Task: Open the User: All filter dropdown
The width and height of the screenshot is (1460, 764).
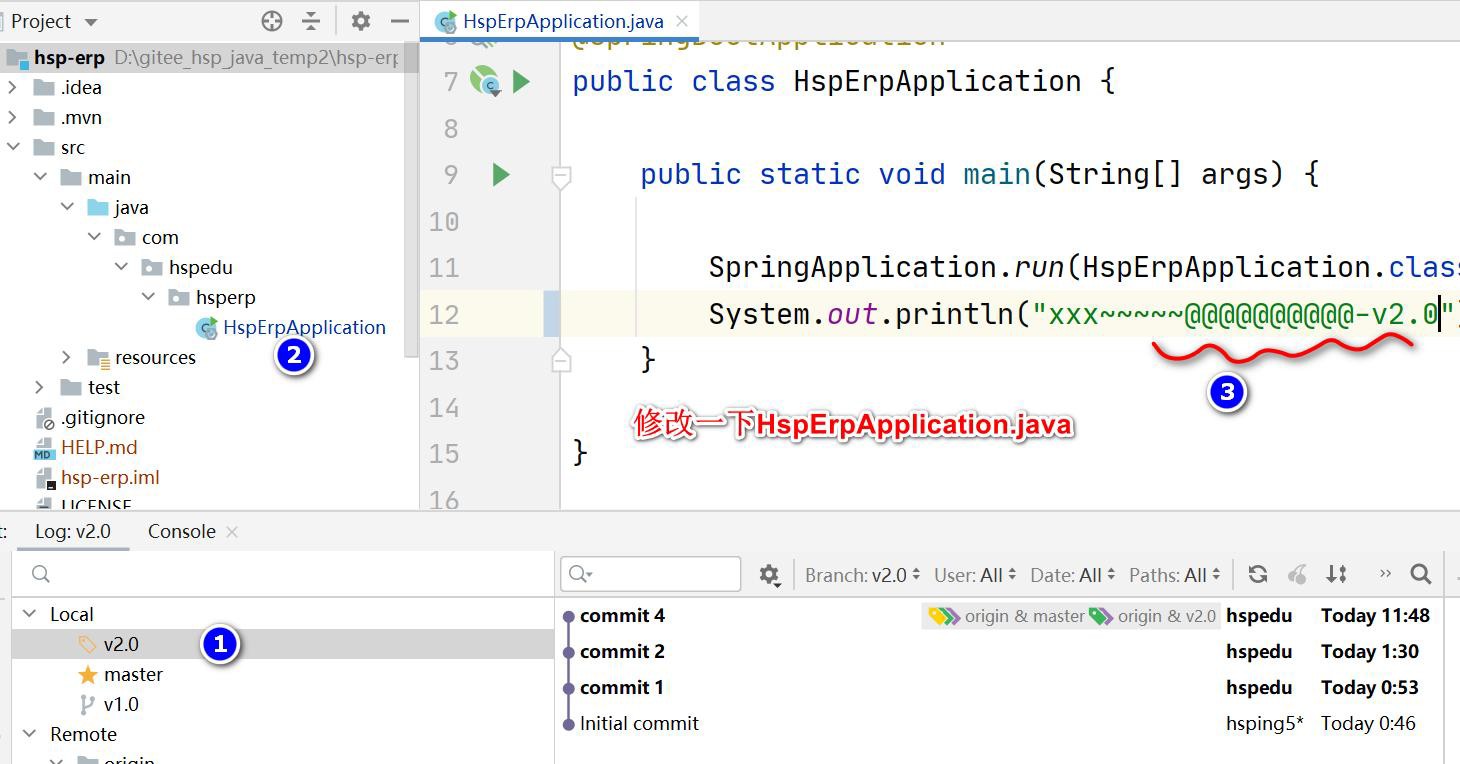Action: pyautogui.click(x=975, y=575)
